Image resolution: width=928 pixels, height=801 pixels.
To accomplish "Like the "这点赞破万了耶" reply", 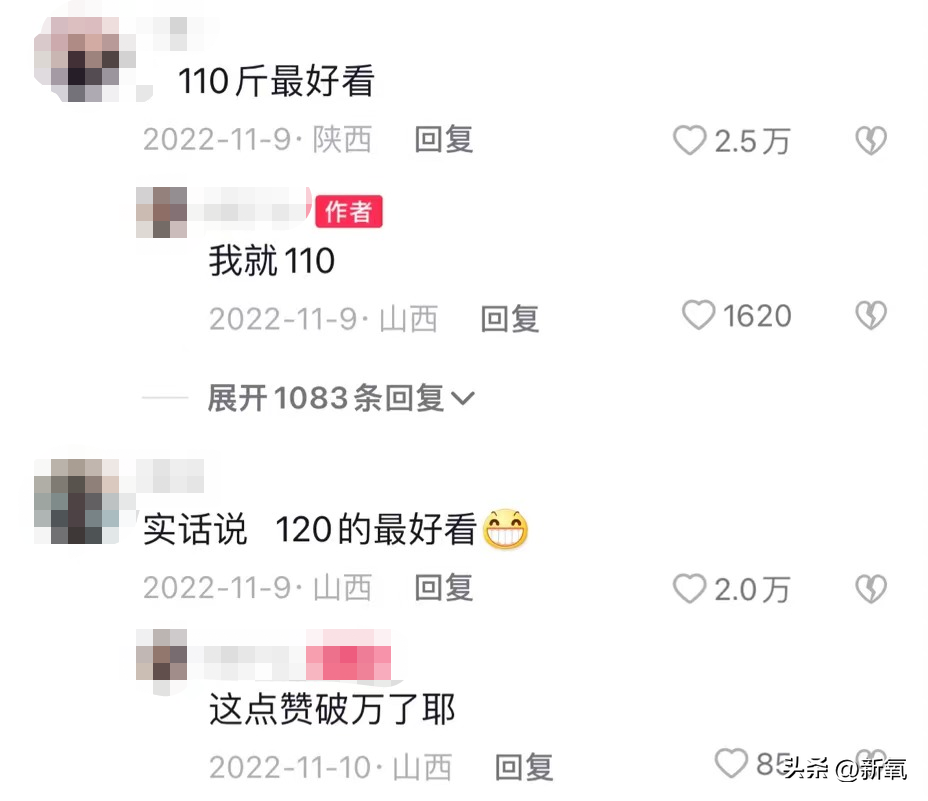I will pos(731,763).
